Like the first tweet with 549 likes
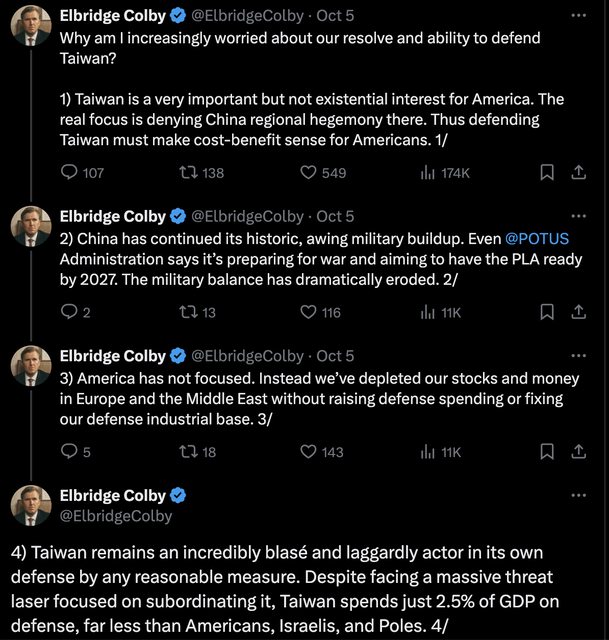Image resolution: width=609 pixels, height=640 pixels. point(309,173)
